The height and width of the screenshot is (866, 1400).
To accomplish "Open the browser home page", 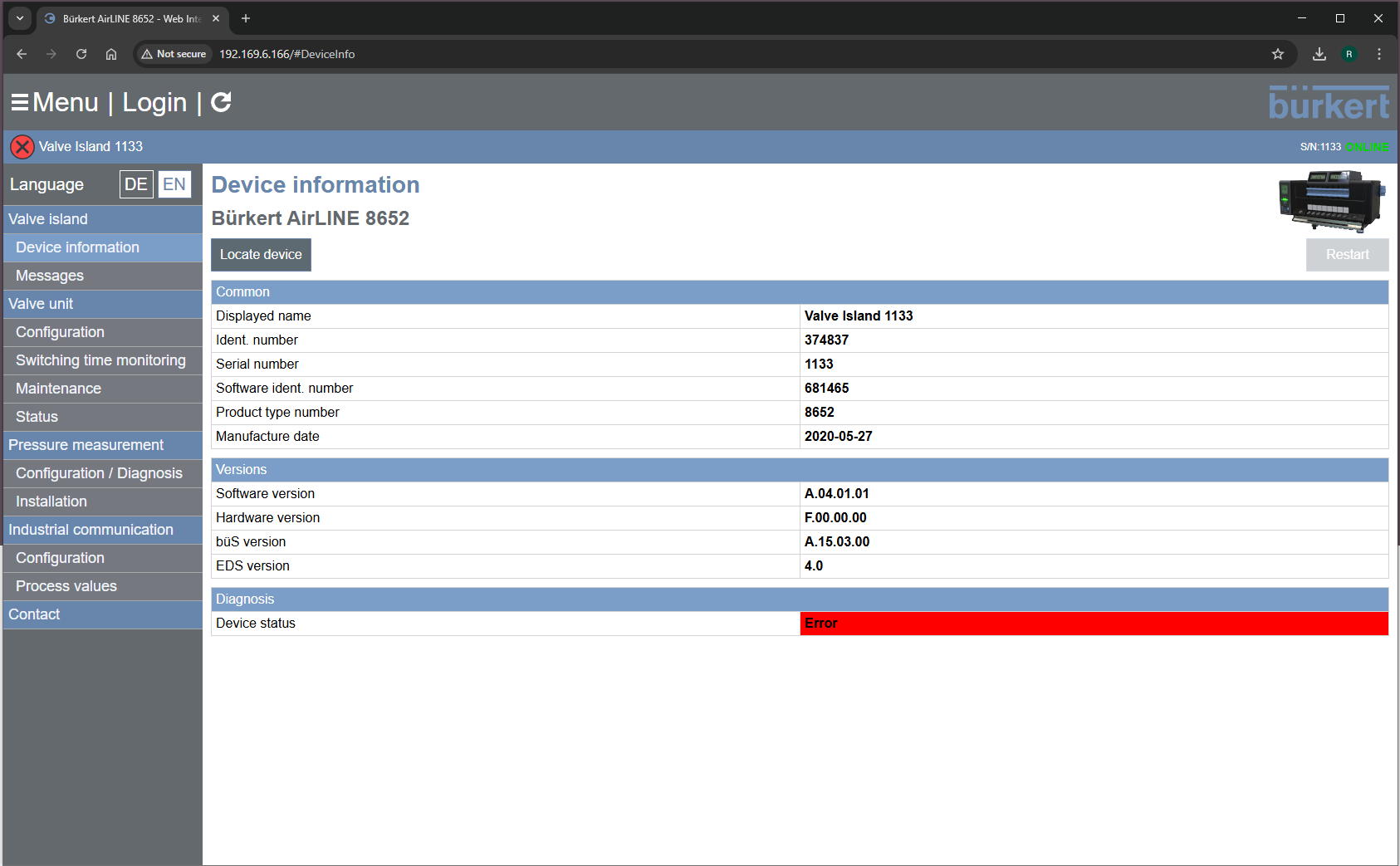I will [x=111, y=54].
